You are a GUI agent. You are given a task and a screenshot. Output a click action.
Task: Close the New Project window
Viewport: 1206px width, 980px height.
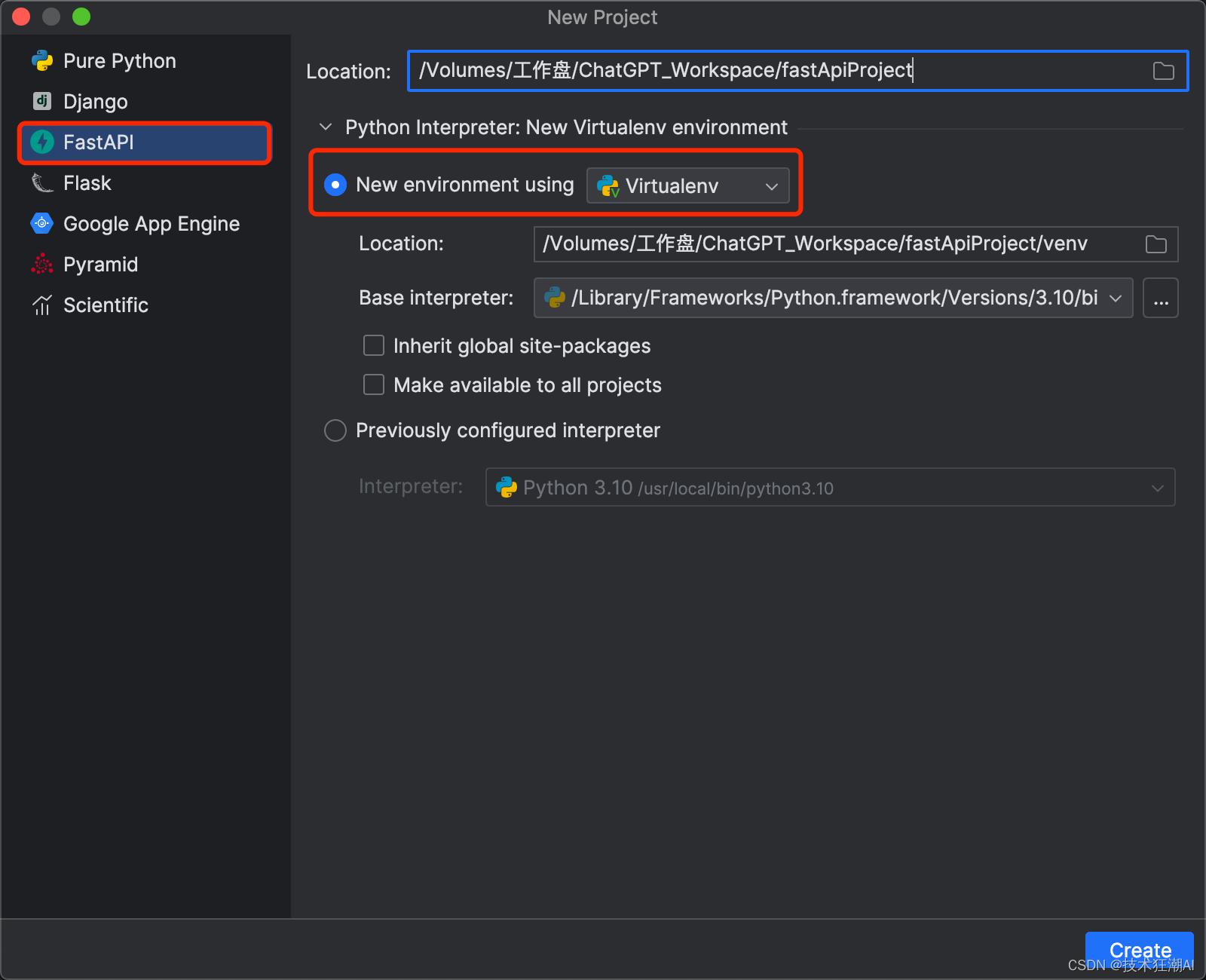[x=21, y=17]
